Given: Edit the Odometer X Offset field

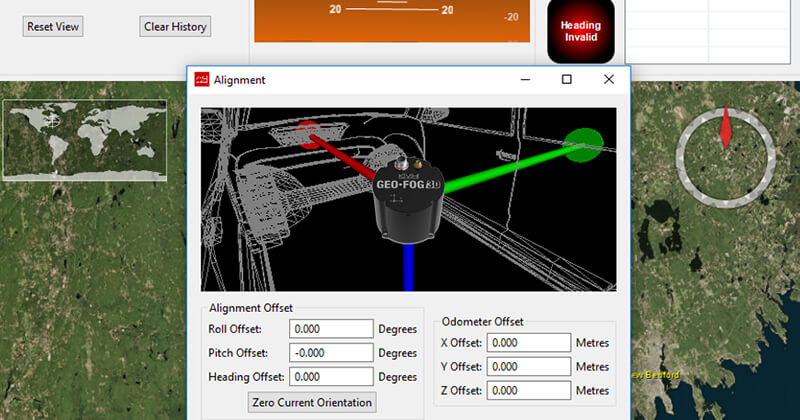Looking at the screenshot, I should 529,342.
